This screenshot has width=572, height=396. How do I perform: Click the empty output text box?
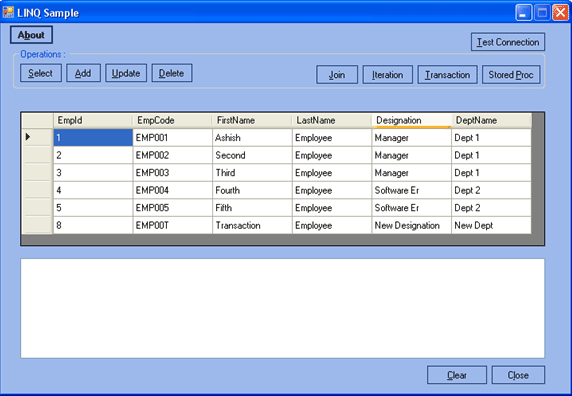pyautogui.click(x=283, y=308)
